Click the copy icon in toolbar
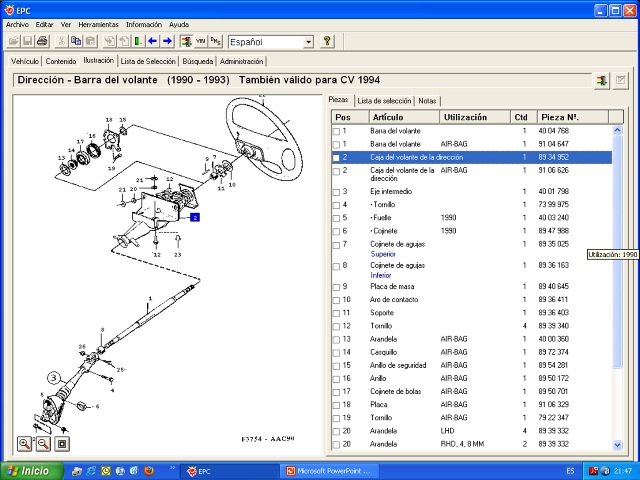The width and height of the screenshot is (640, 480). tap(76, 41)
